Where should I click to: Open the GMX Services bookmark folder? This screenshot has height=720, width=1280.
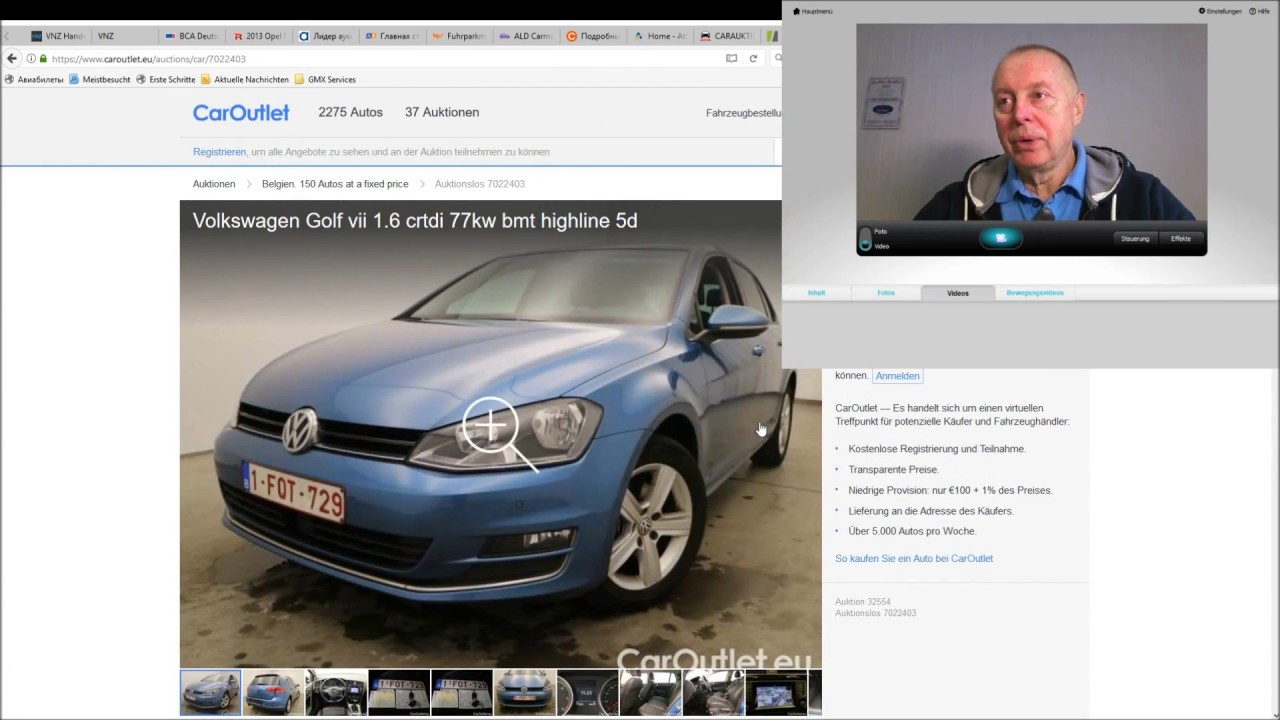click(325, 80)
